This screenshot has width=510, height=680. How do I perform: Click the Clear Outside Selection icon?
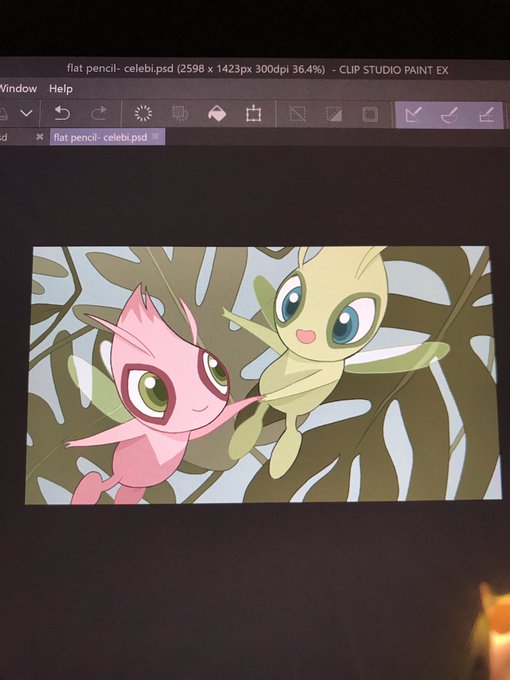point(180,114)
